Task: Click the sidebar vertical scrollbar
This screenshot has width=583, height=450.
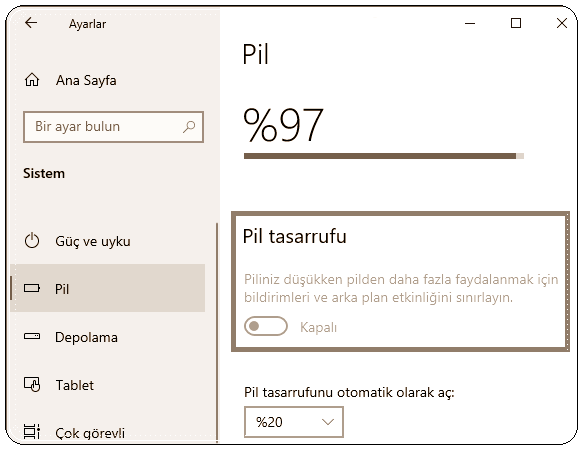Action: point(217,332)
